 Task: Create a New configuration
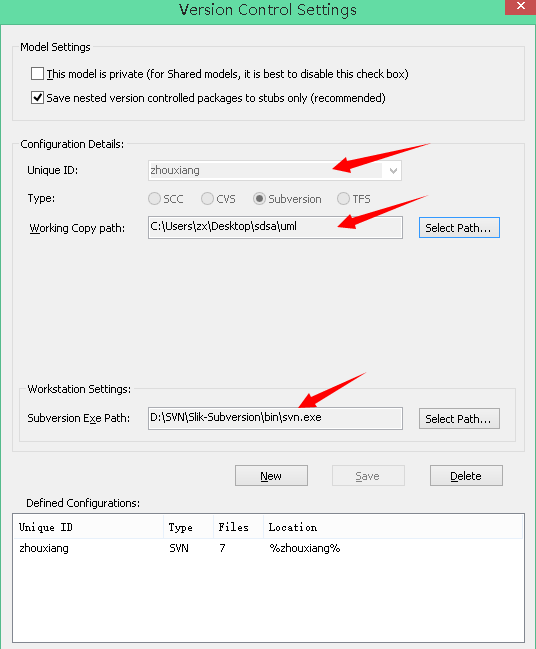point(271,476)
